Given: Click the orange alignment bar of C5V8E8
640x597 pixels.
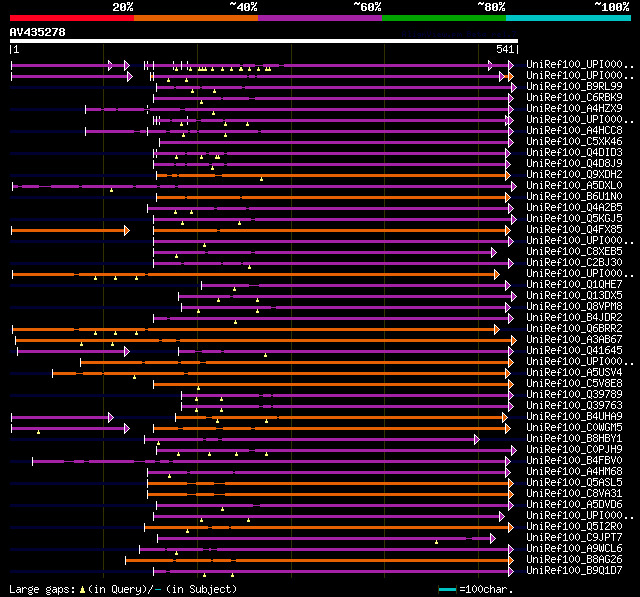Looking at the screenshot, I should [333, 384].
